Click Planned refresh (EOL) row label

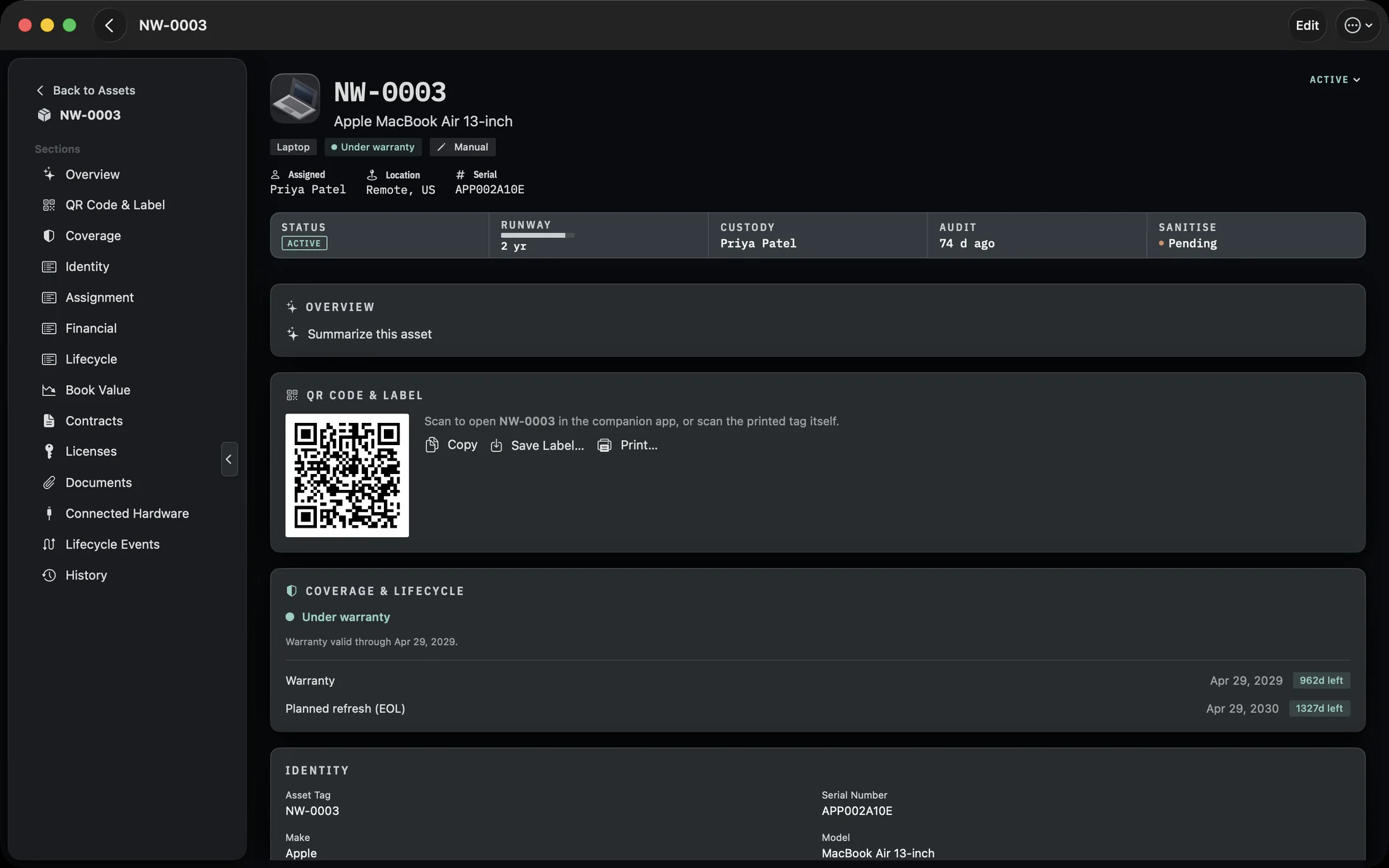[x=345, y=709]
